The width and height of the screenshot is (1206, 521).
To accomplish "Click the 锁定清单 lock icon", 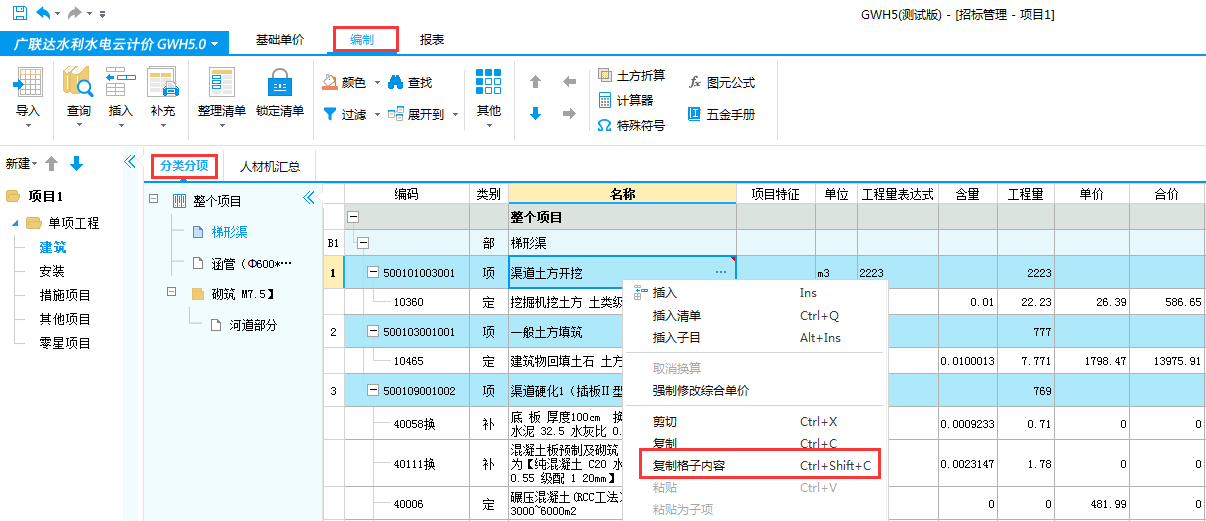I will pyautogui.click(x=280, y=83).
